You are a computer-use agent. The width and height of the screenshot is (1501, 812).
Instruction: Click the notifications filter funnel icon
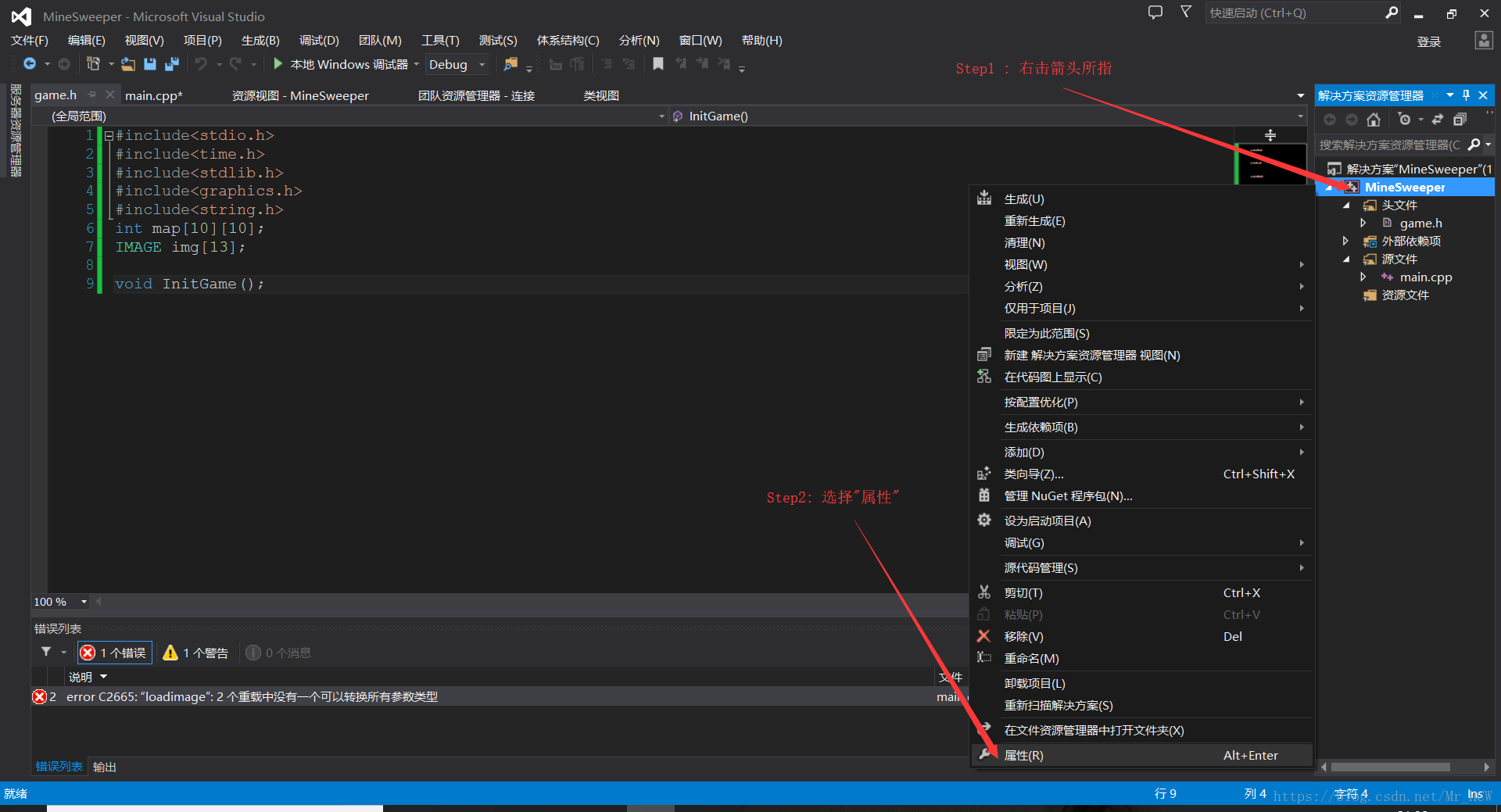click(1186, 12)
